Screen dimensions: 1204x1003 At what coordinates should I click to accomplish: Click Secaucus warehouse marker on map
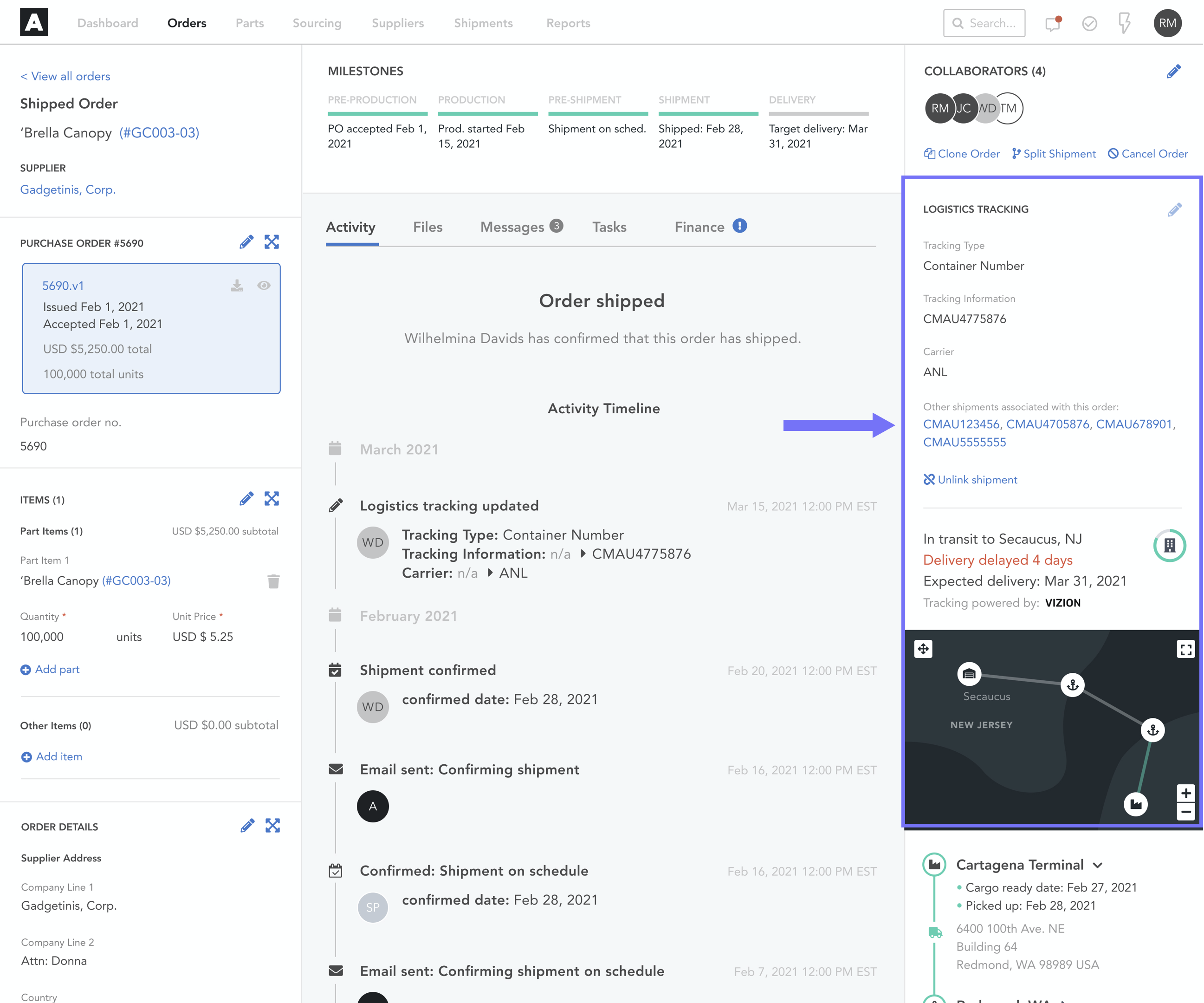coord(969,674)
